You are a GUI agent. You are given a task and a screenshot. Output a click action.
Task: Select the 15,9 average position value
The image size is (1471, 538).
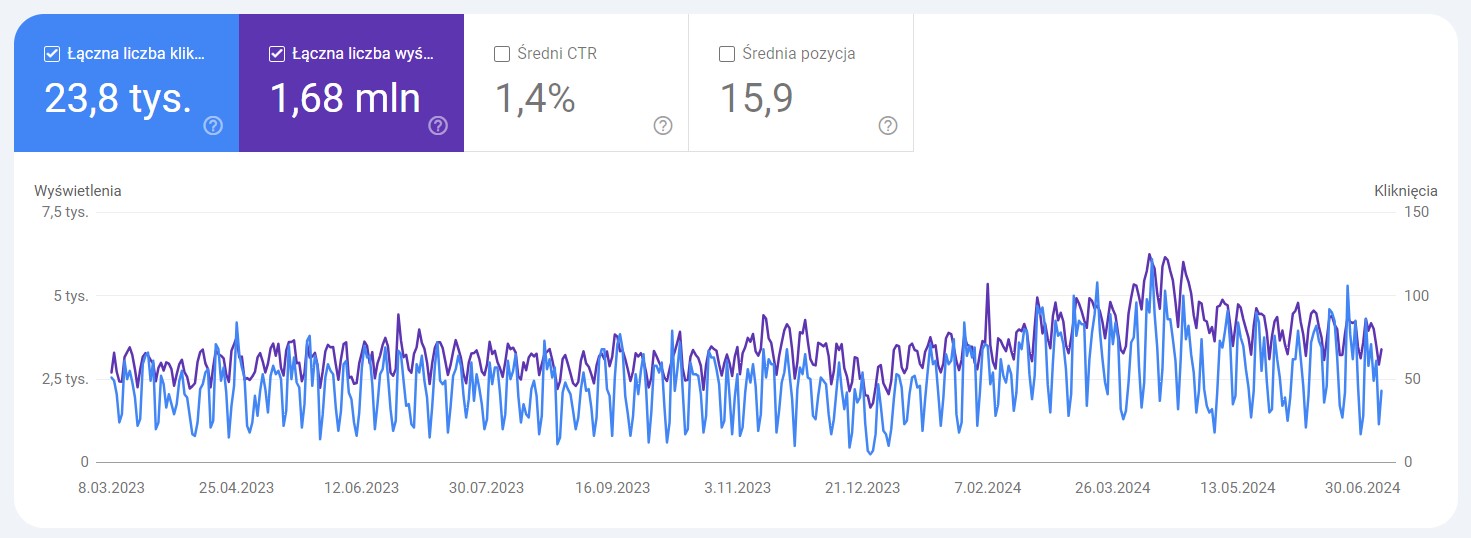click(x=757, y=98)
